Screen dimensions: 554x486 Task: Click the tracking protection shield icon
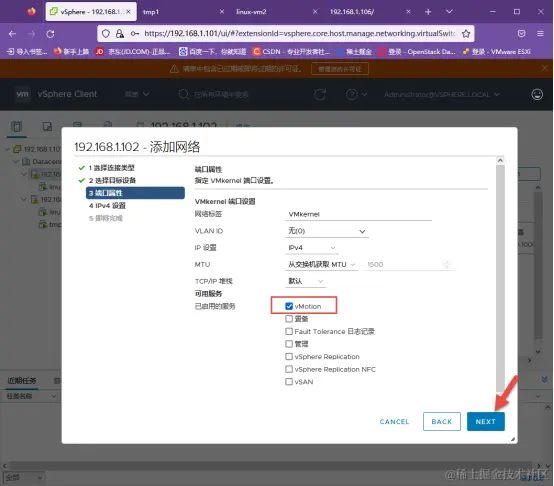[x=106, y=34]
